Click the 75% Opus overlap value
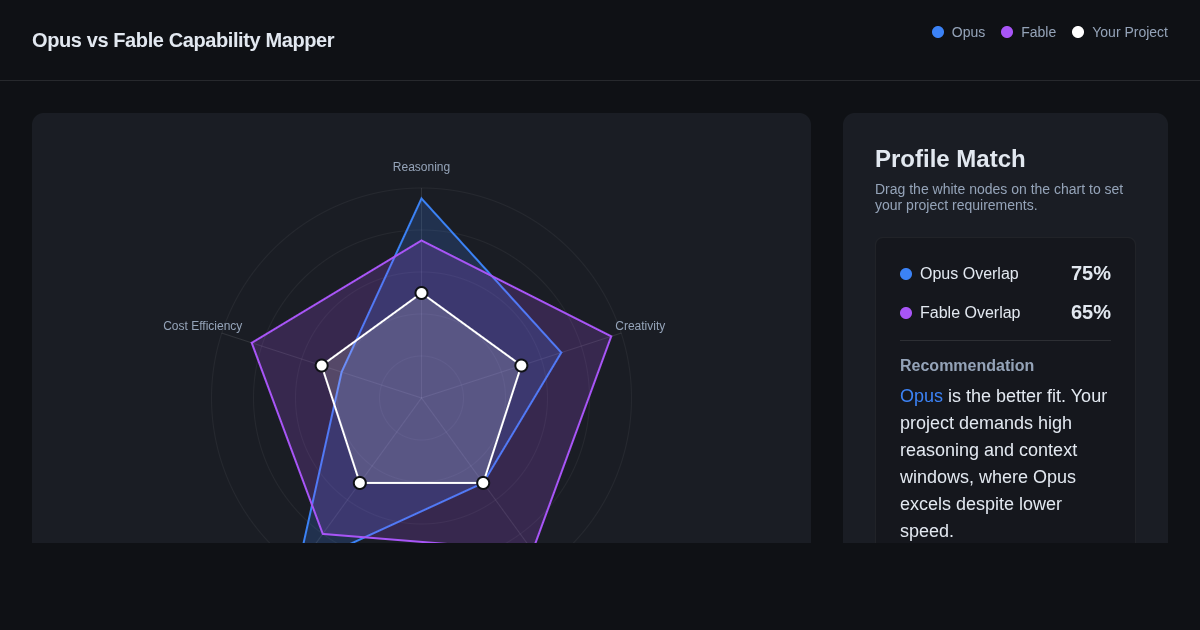1200x630 pixels. point(1091,273)
